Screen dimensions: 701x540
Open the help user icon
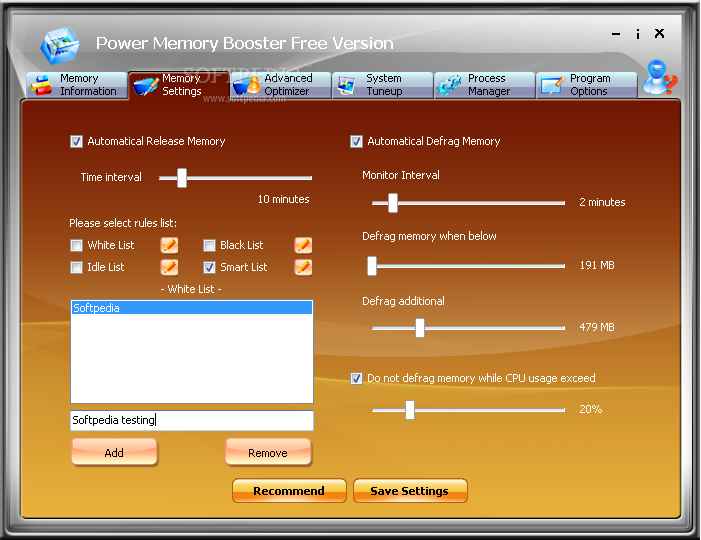pos(659,78)
